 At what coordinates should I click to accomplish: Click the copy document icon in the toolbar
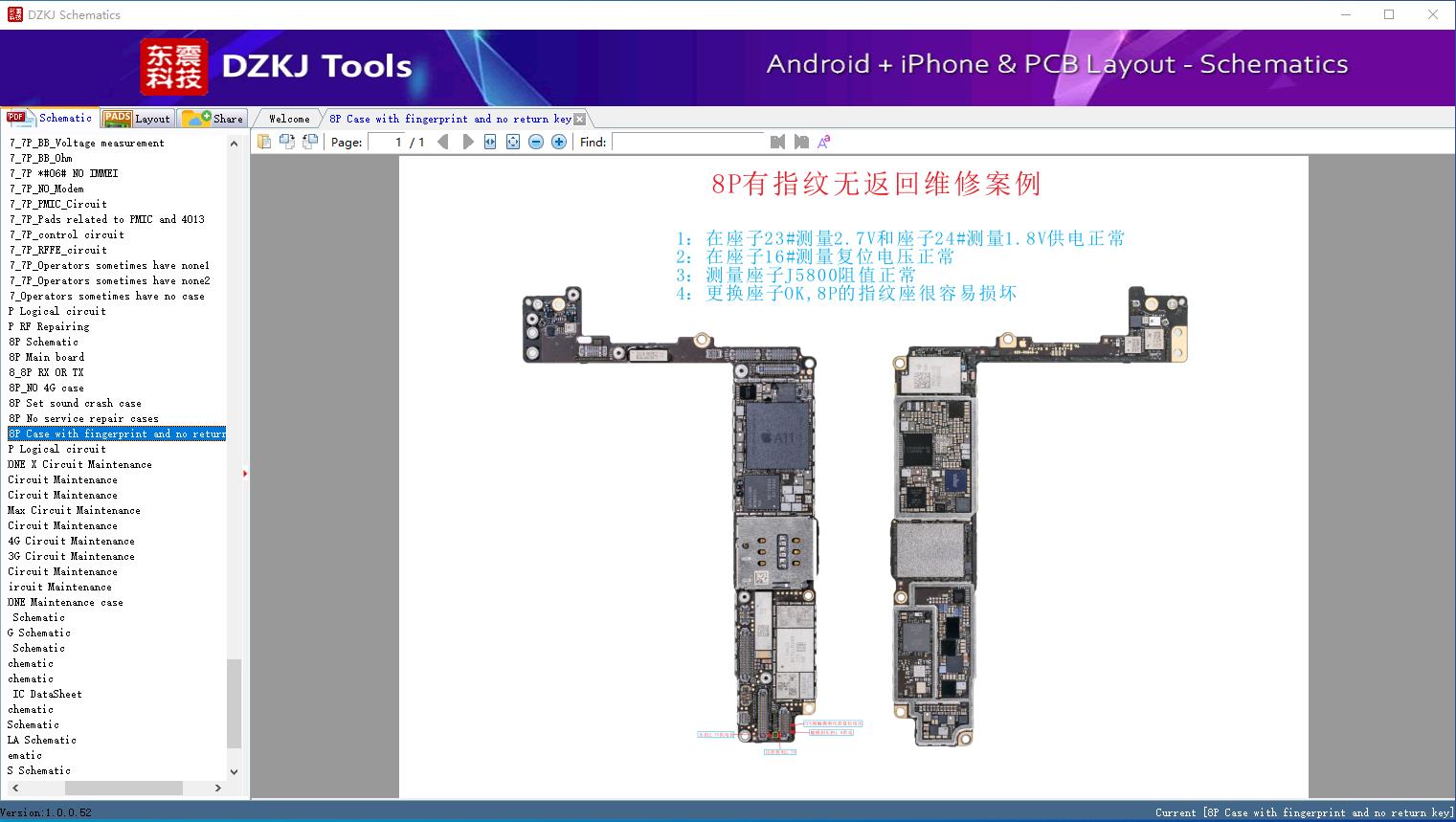click(x=263, y=142)
